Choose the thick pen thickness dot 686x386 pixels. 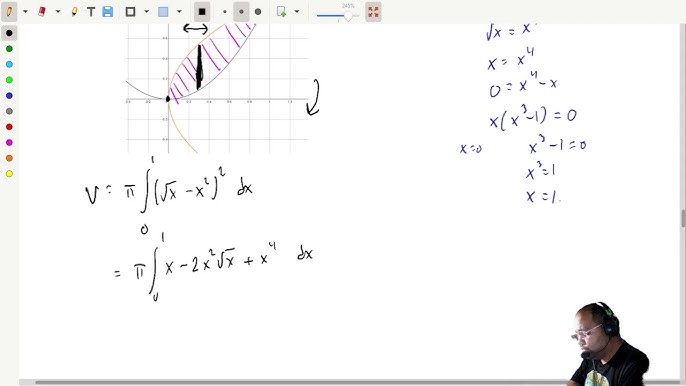coord(258,12)
